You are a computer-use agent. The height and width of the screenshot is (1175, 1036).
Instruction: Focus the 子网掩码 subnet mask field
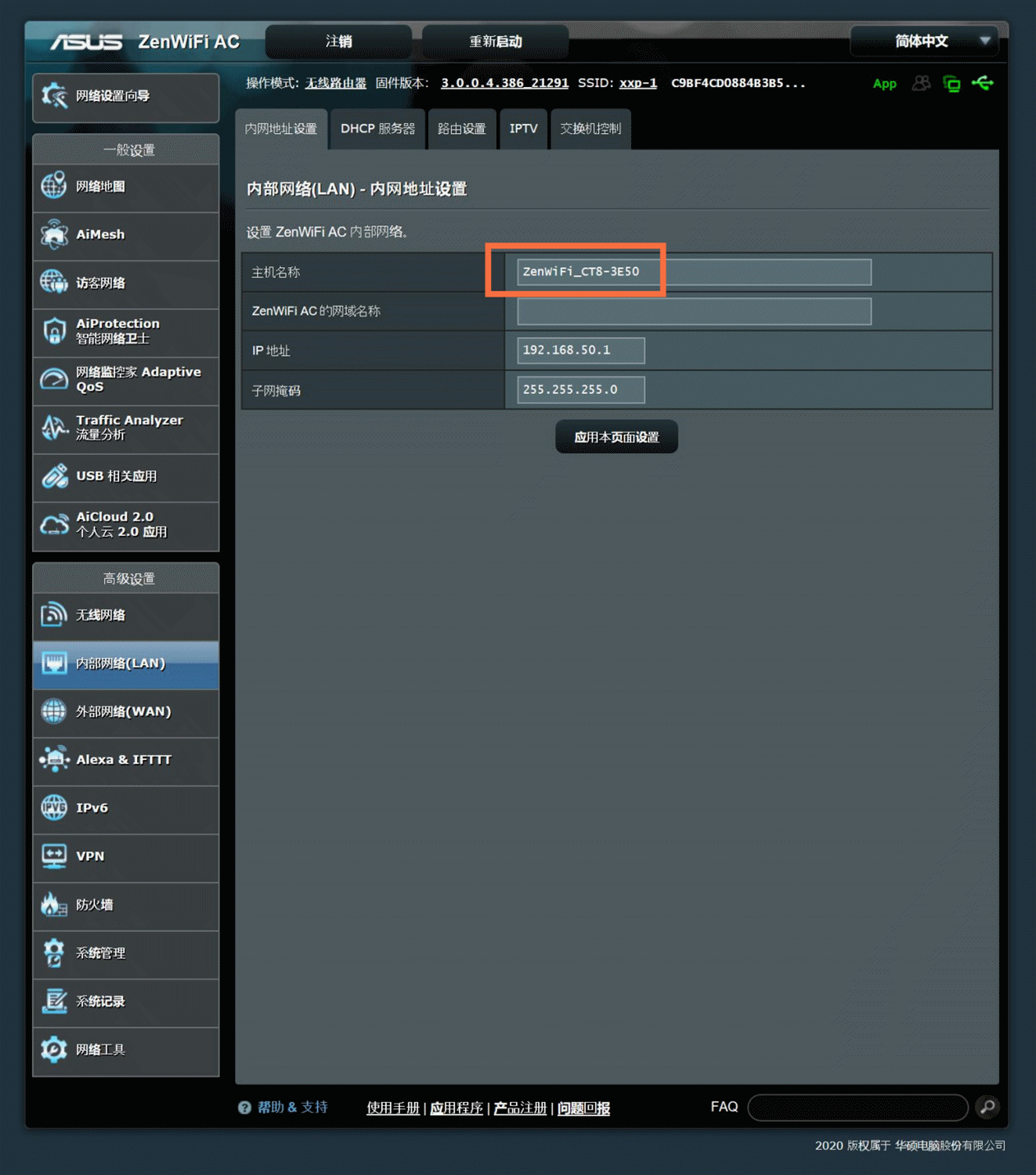(581, 389)
